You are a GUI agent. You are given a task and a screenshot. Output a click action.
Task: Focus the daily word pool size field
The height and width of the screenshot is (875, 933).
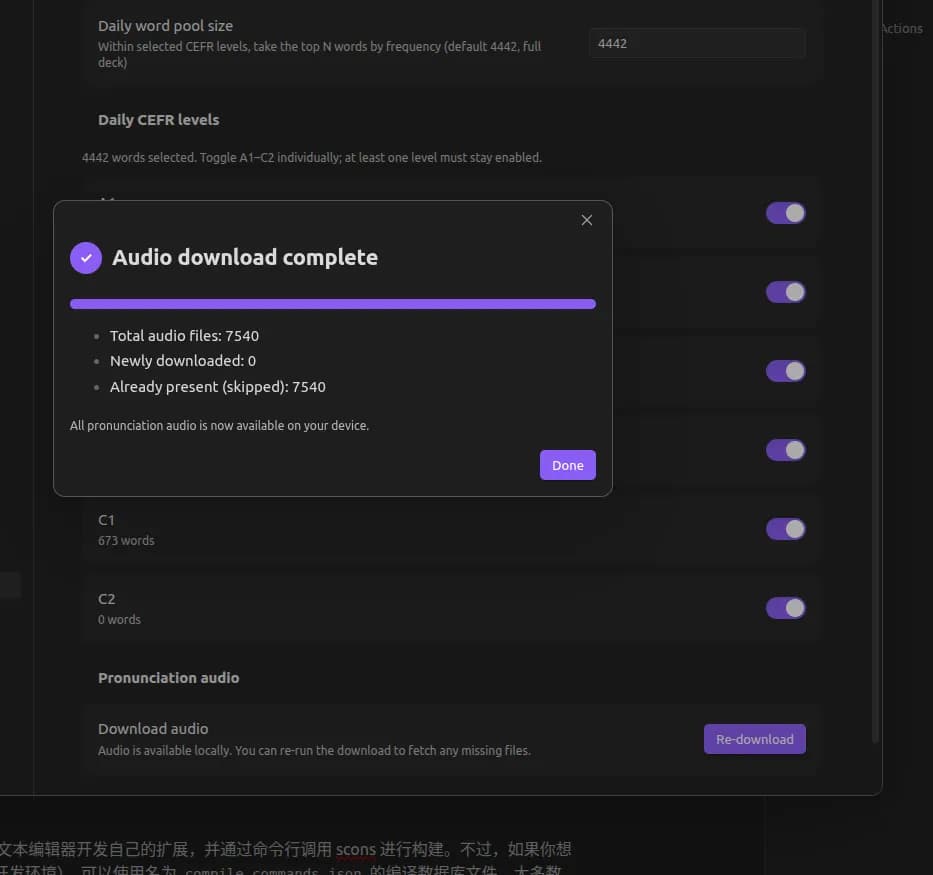point(697,43)
